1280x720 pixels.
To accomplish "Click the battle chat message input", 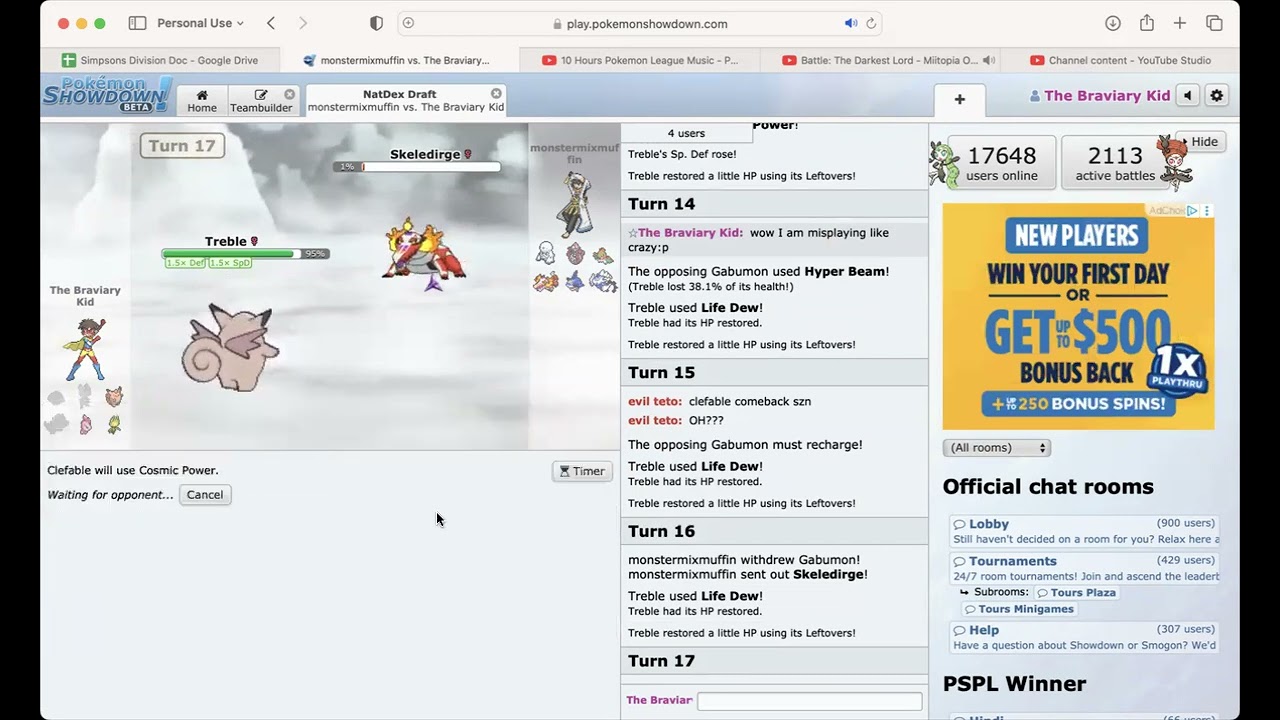I will 809,701.
